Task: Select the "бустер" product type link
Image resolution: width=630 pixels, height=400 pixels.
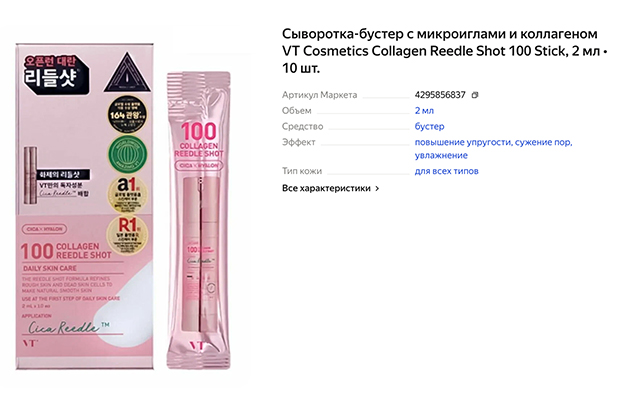Action: point(429,126)
